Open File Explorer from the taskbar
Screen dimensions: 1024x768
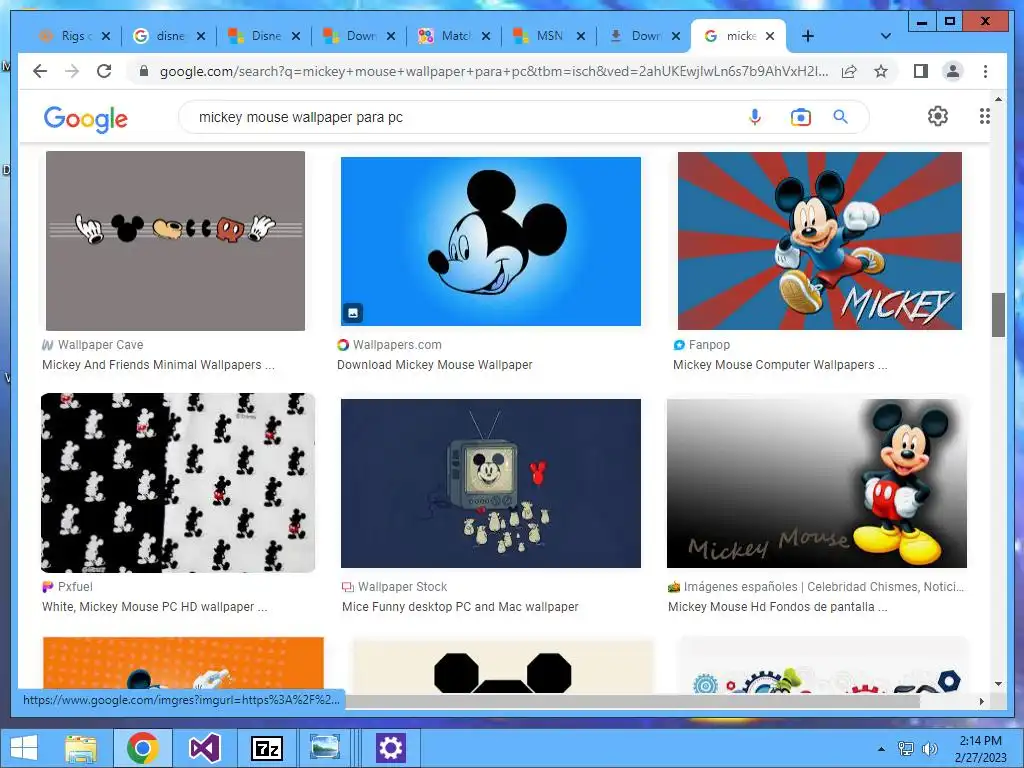click(81, 748)
